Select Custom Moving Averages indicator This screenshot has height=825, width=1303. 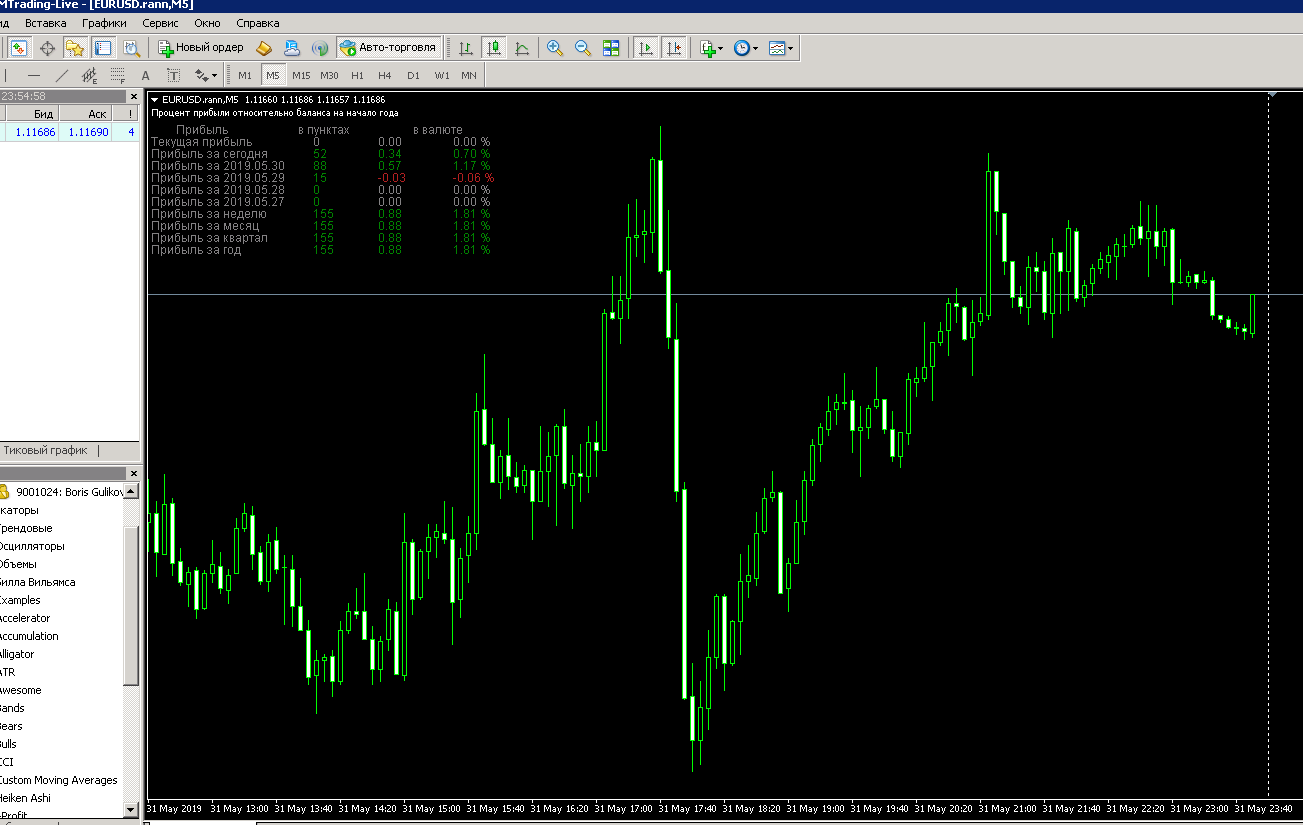pyautogui.click(x=58, y=780)
